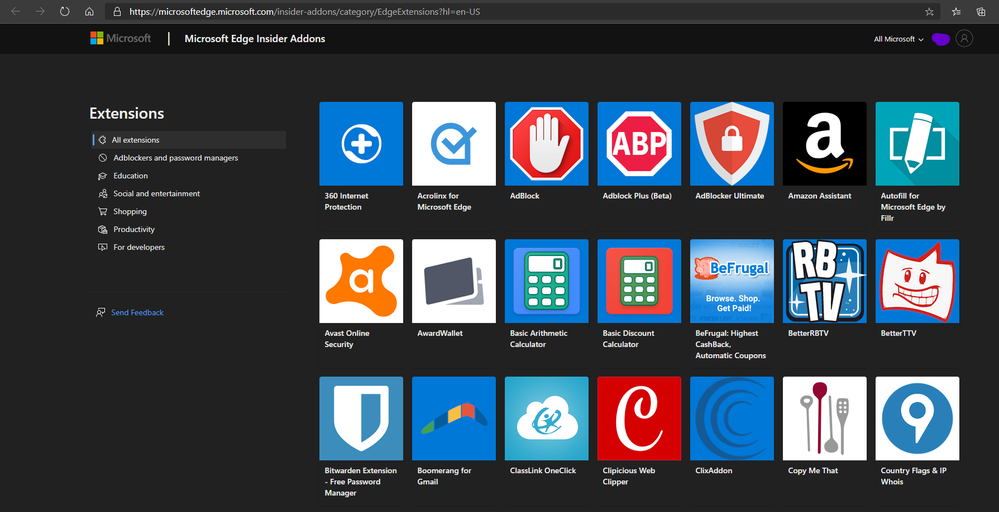Click the purple profile badge in header
The image size is (999, 512).
pos(940,39)
